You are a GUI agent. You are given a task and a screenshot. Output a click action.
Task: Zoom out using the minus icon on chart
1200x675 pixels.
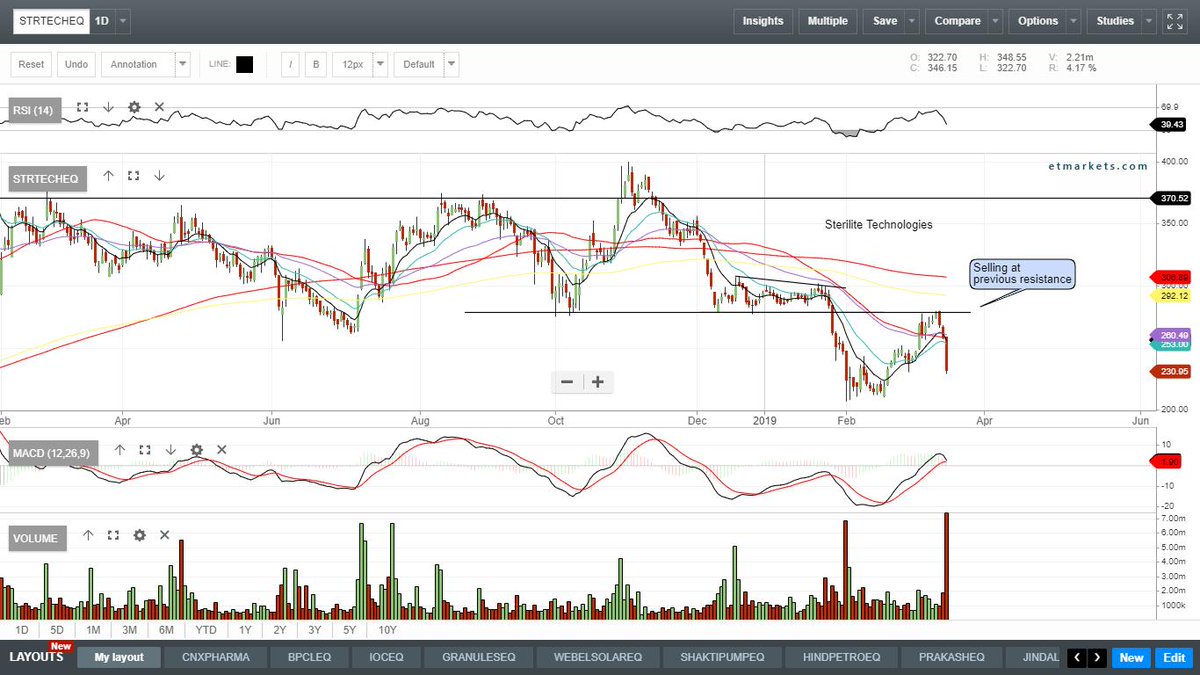point(566,381)
